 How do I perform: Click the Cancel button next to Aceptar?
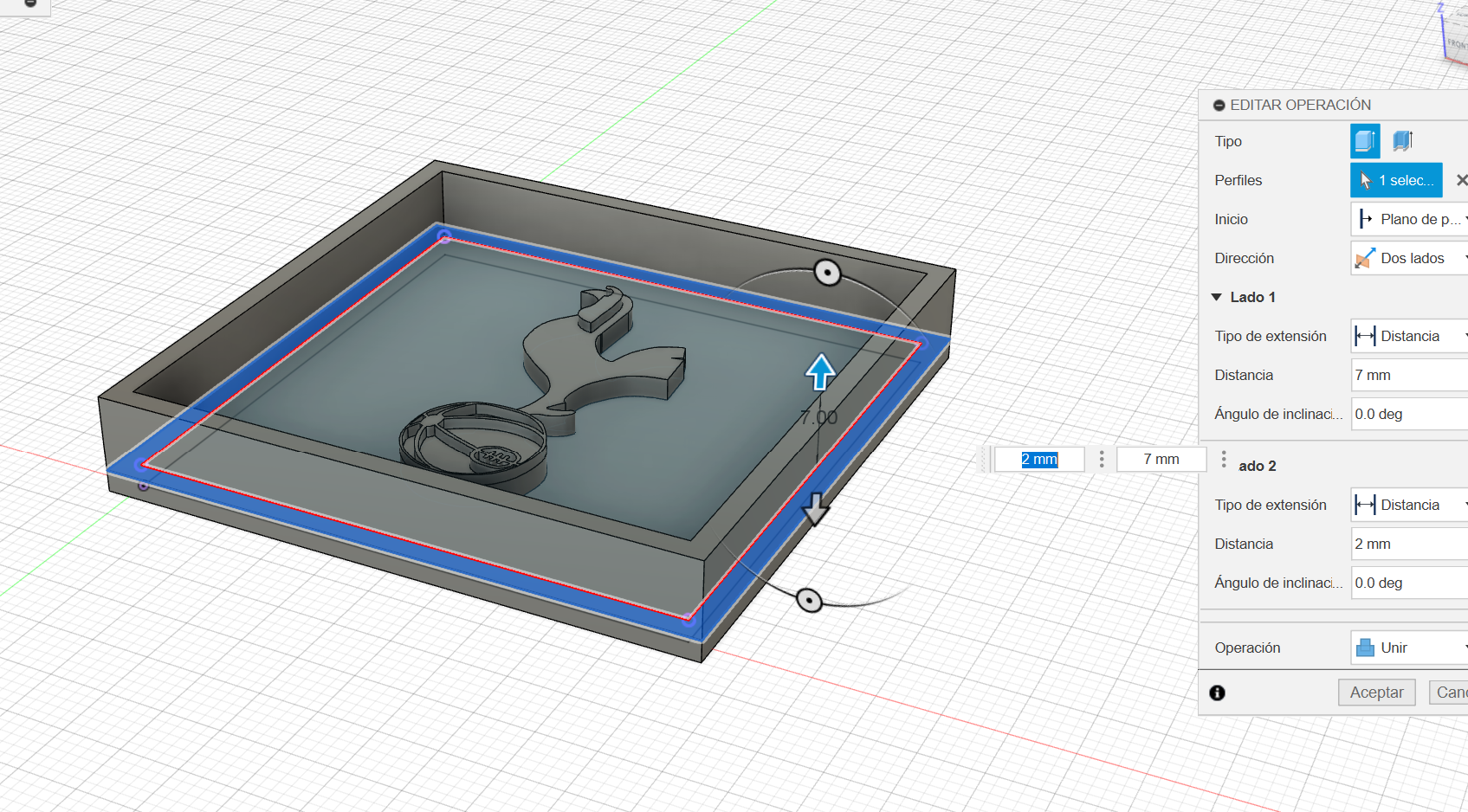point(1448,693)
